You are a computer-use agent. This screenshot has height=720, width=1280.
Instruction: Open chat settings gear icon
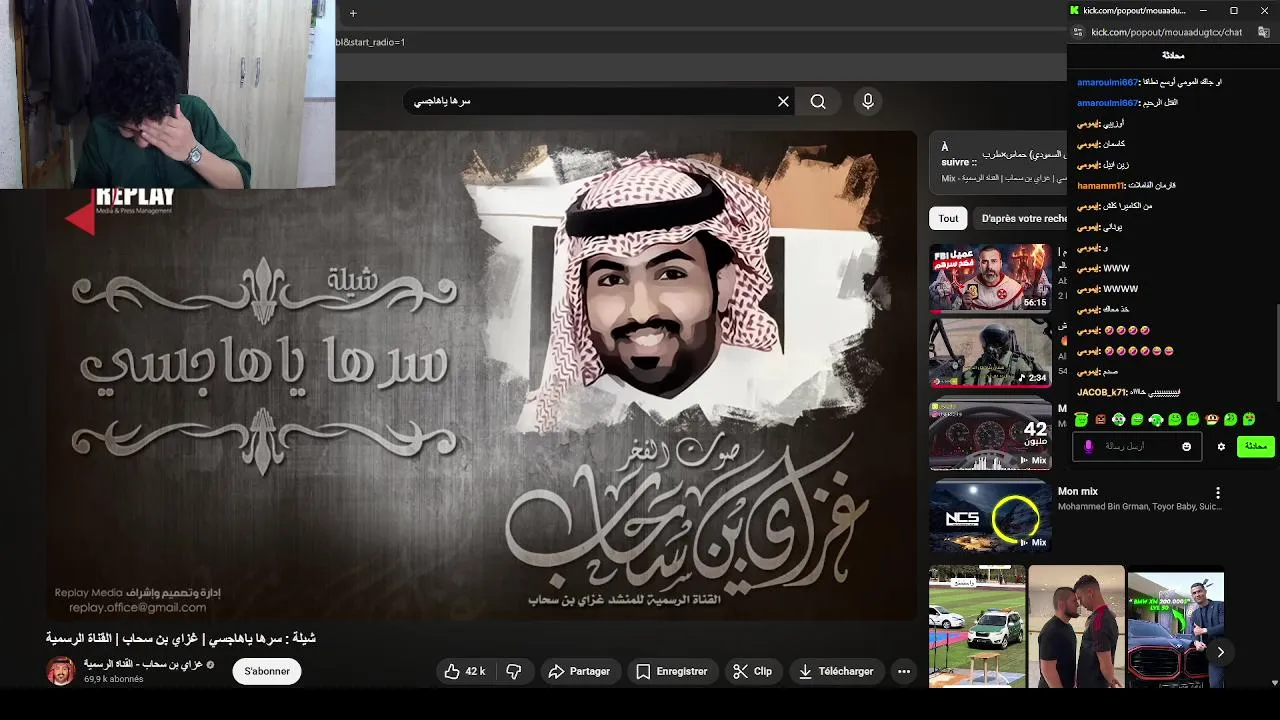point(1221,446)
